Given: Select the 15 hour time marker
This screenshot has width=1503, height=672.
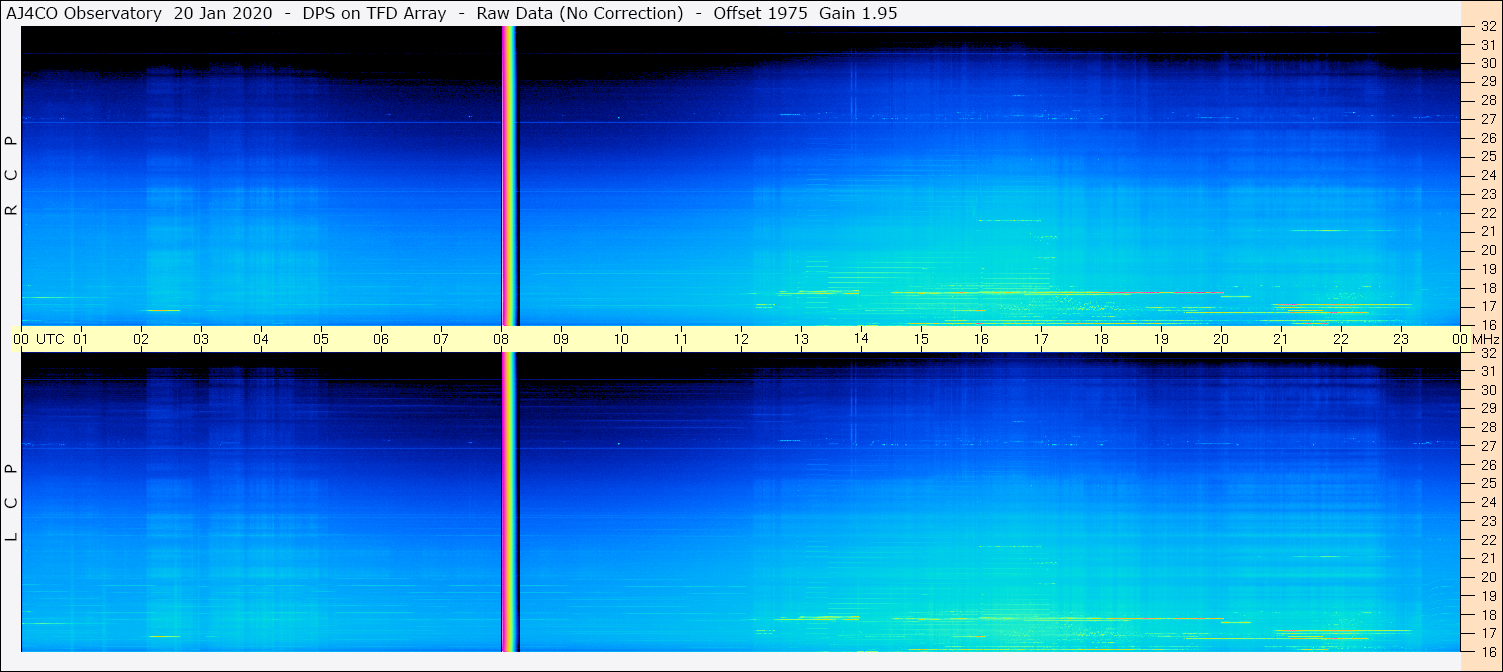Looking at the screenshot, I should click(x=921, y=339).
